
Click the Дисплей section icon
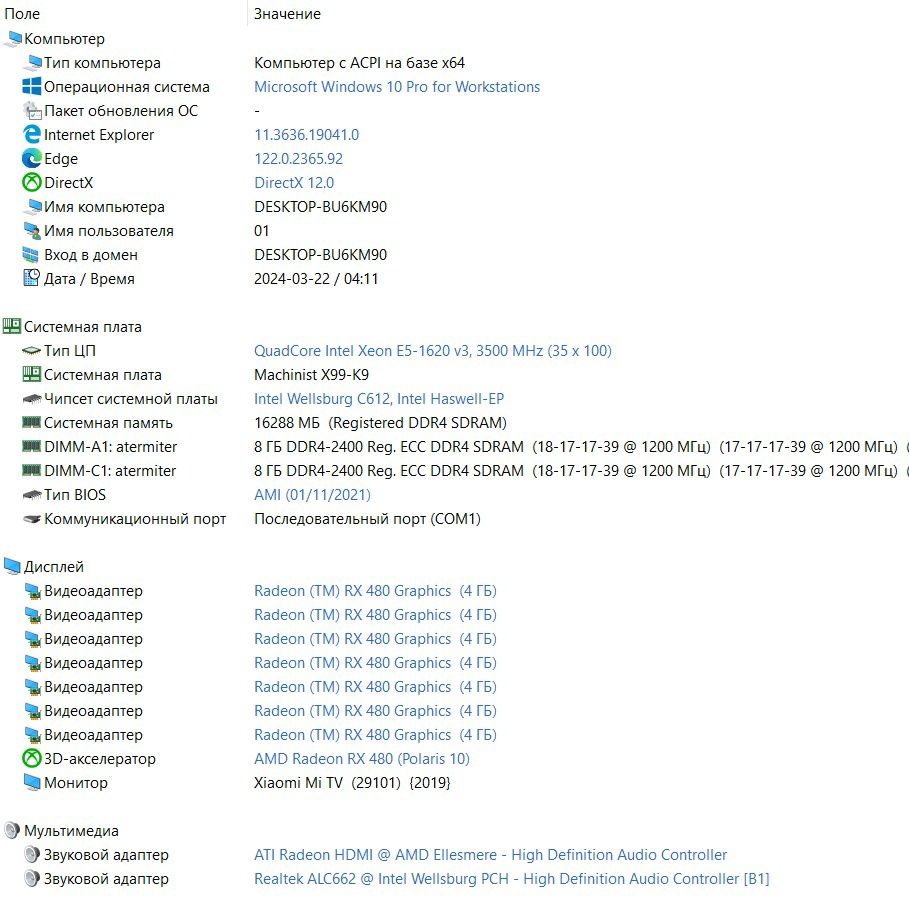12,567
